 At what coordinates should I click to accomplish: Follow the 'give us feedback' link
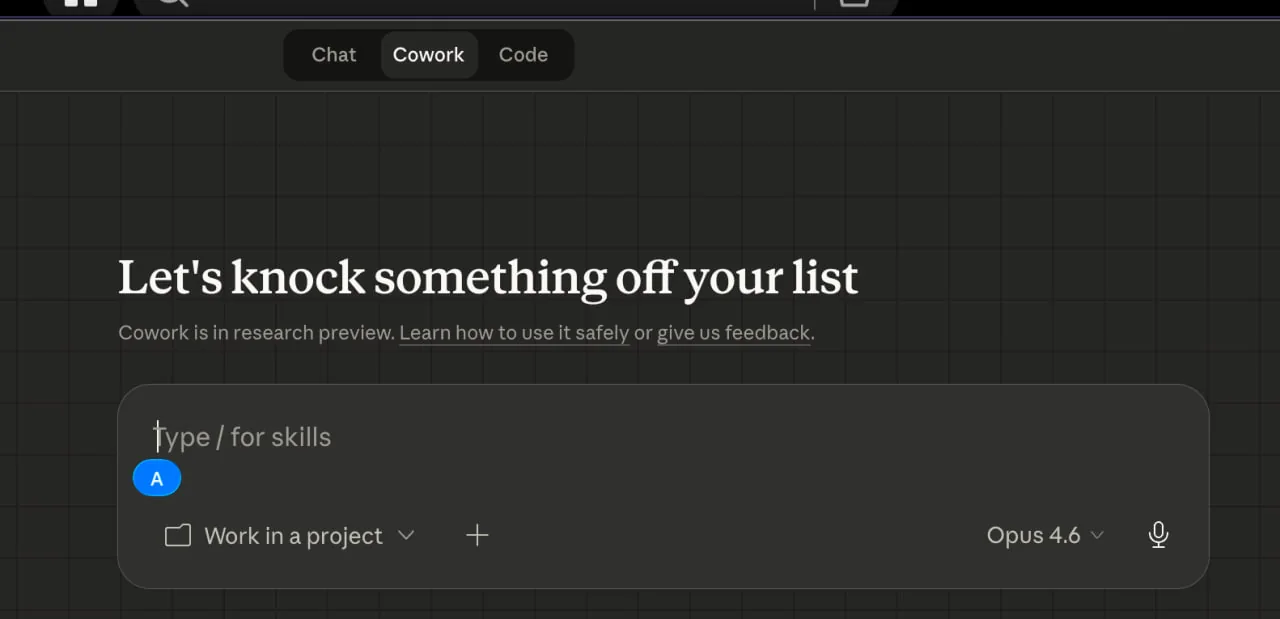pyautogui.click(x=733, y=333)
